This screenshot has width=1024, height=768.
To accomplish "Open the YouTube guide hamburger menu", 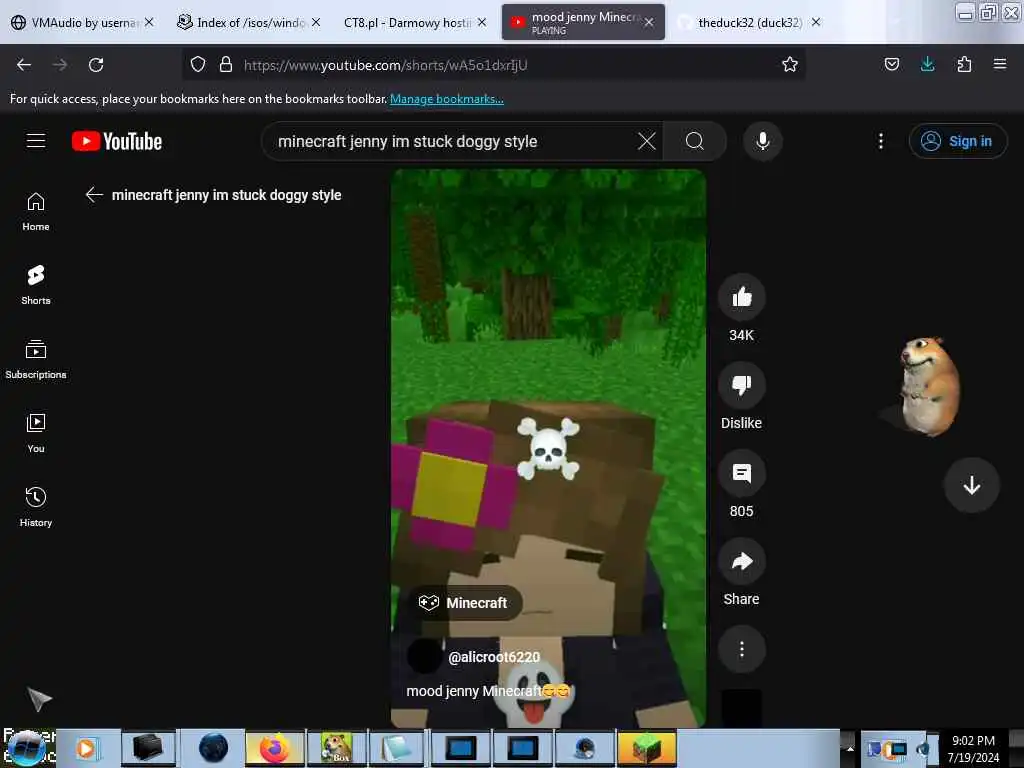I will 36,140.
